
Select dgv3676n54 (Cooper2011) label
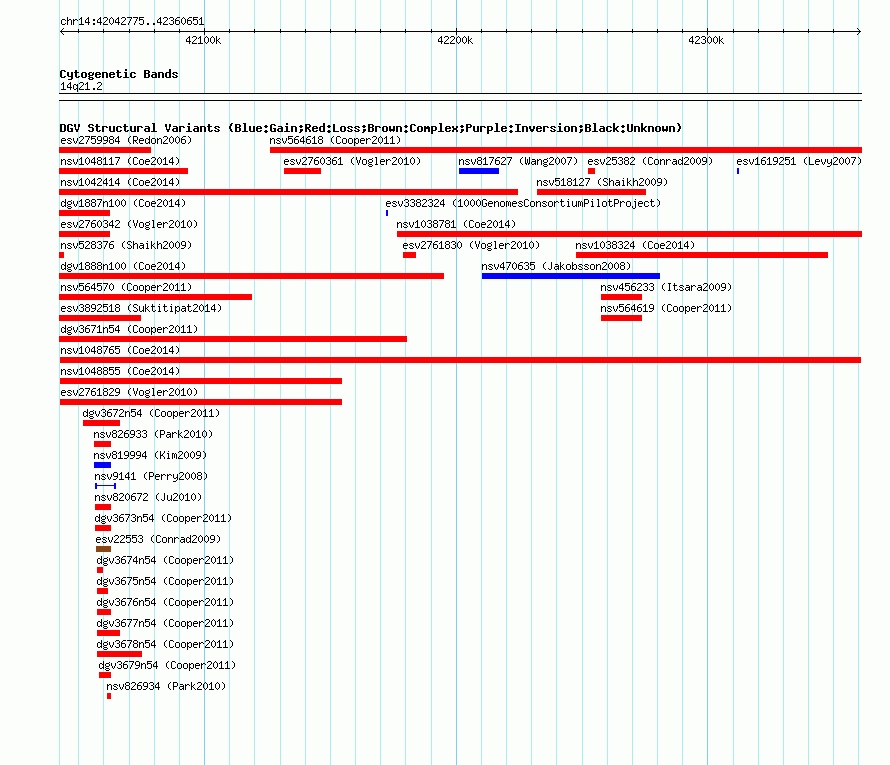(165, 602)
